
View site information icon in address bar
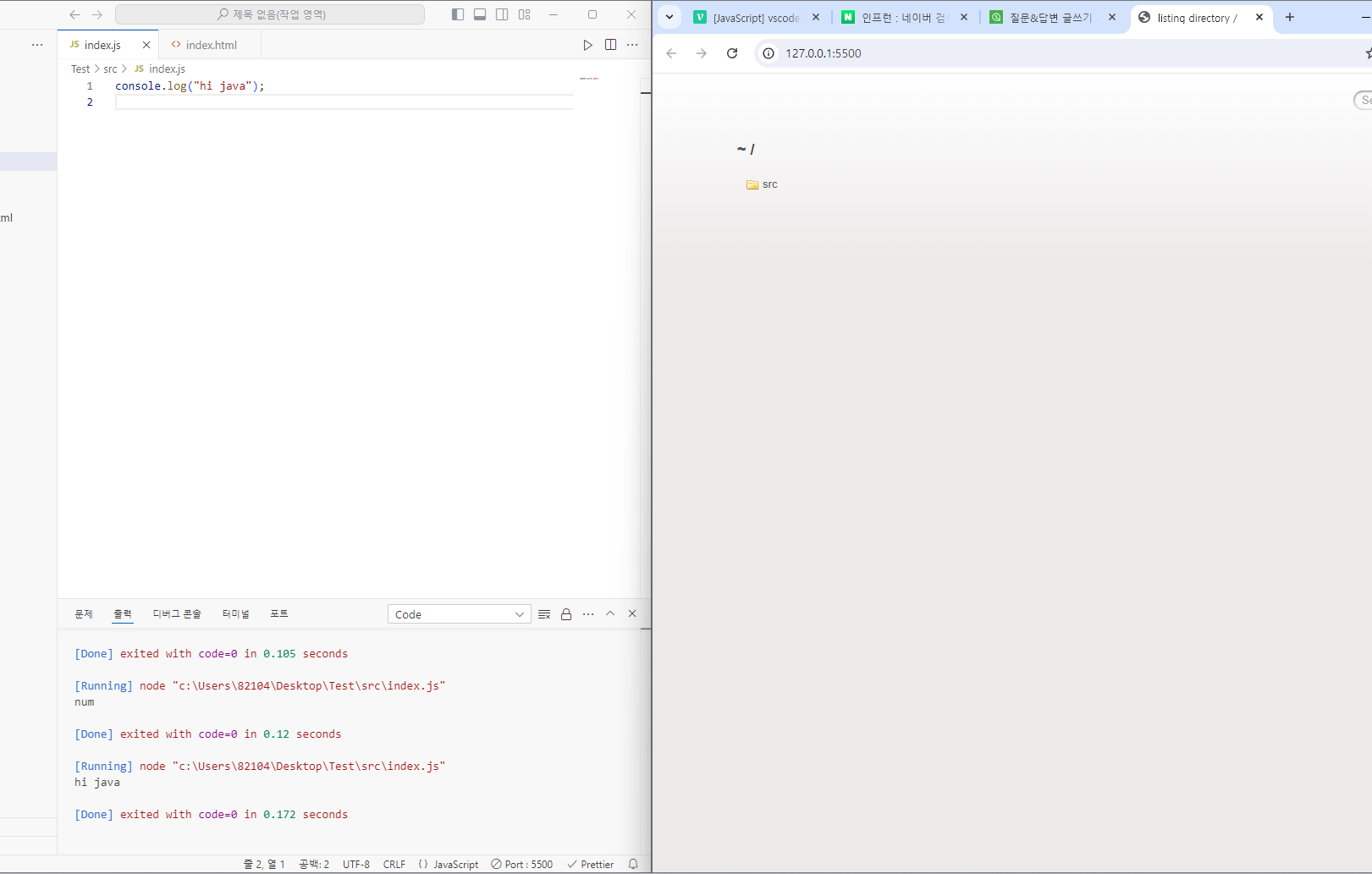coord(769,53)
